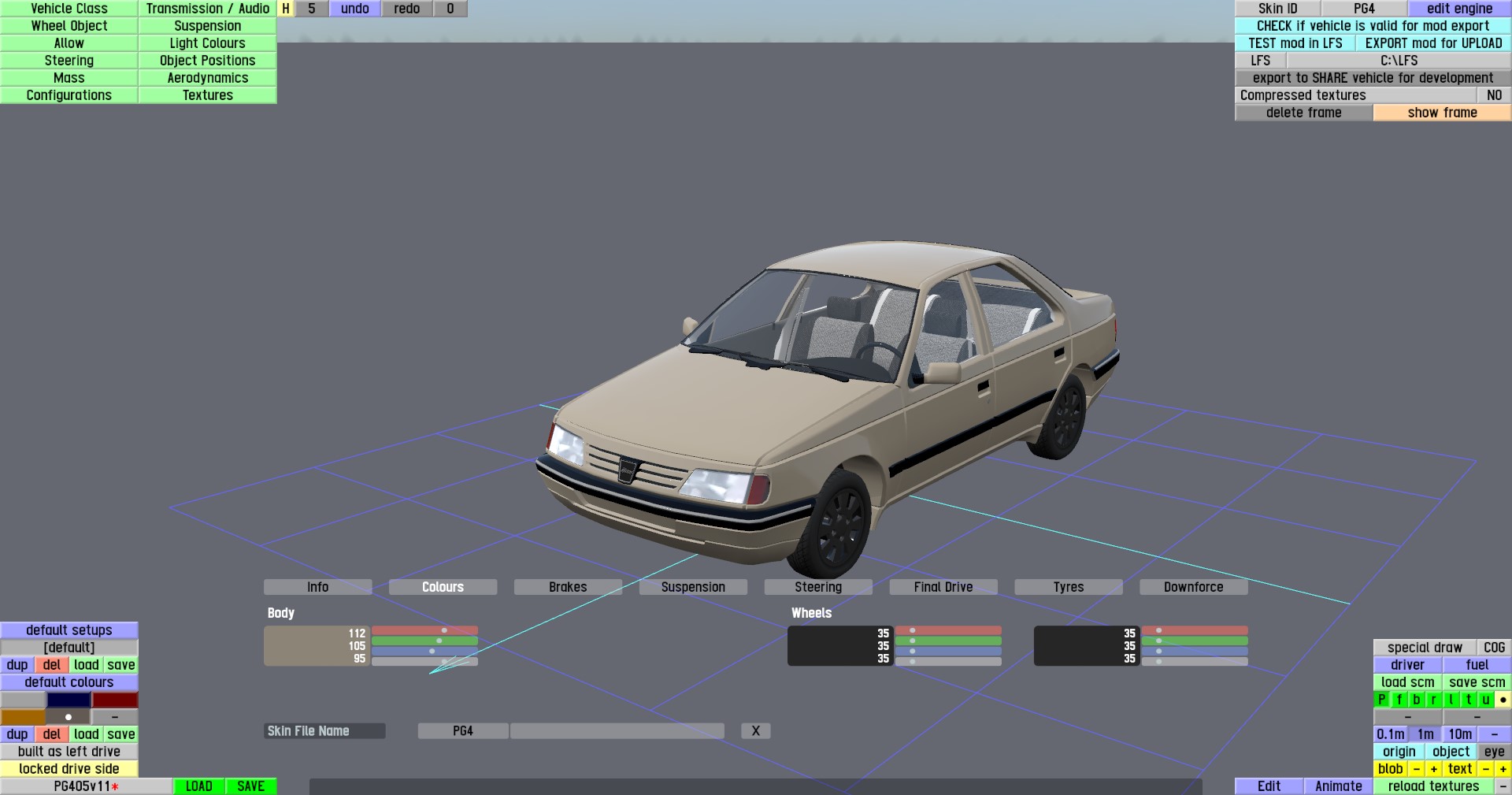Click the origin button

pos(1399,752)
